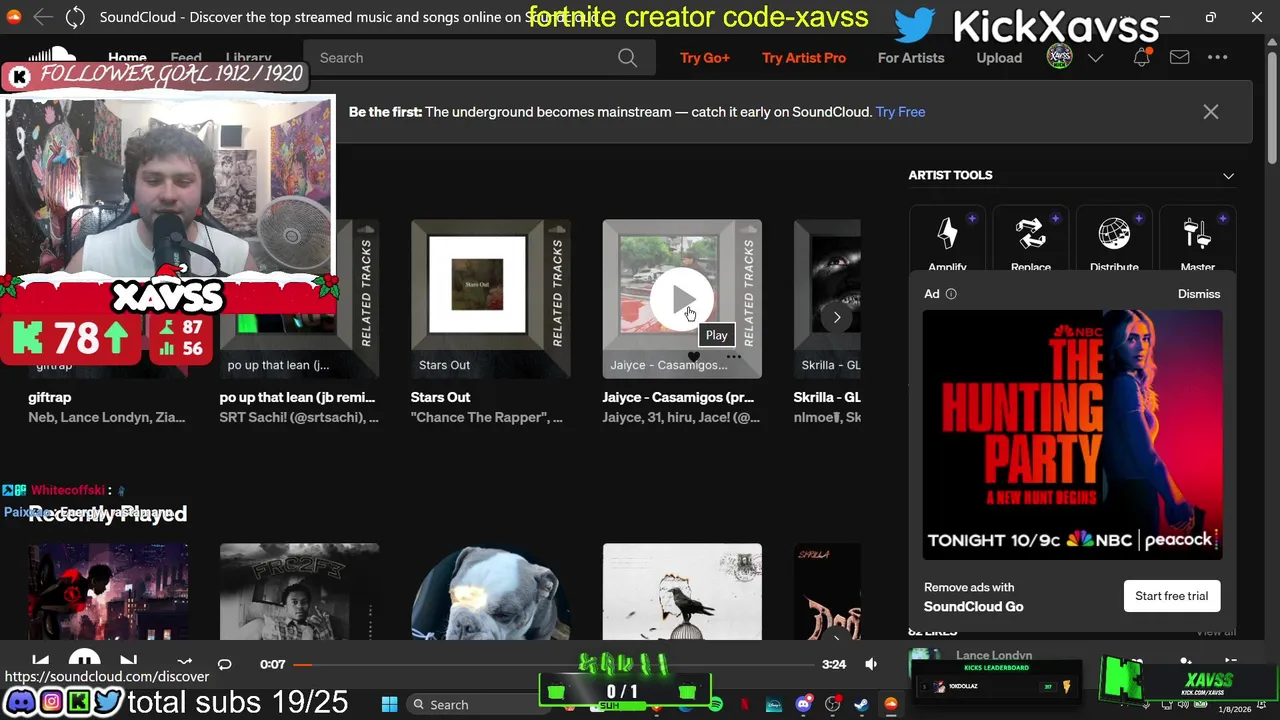
Task: Click the "Chance The Rapper" artists line
Action: [x=486, y=417]
